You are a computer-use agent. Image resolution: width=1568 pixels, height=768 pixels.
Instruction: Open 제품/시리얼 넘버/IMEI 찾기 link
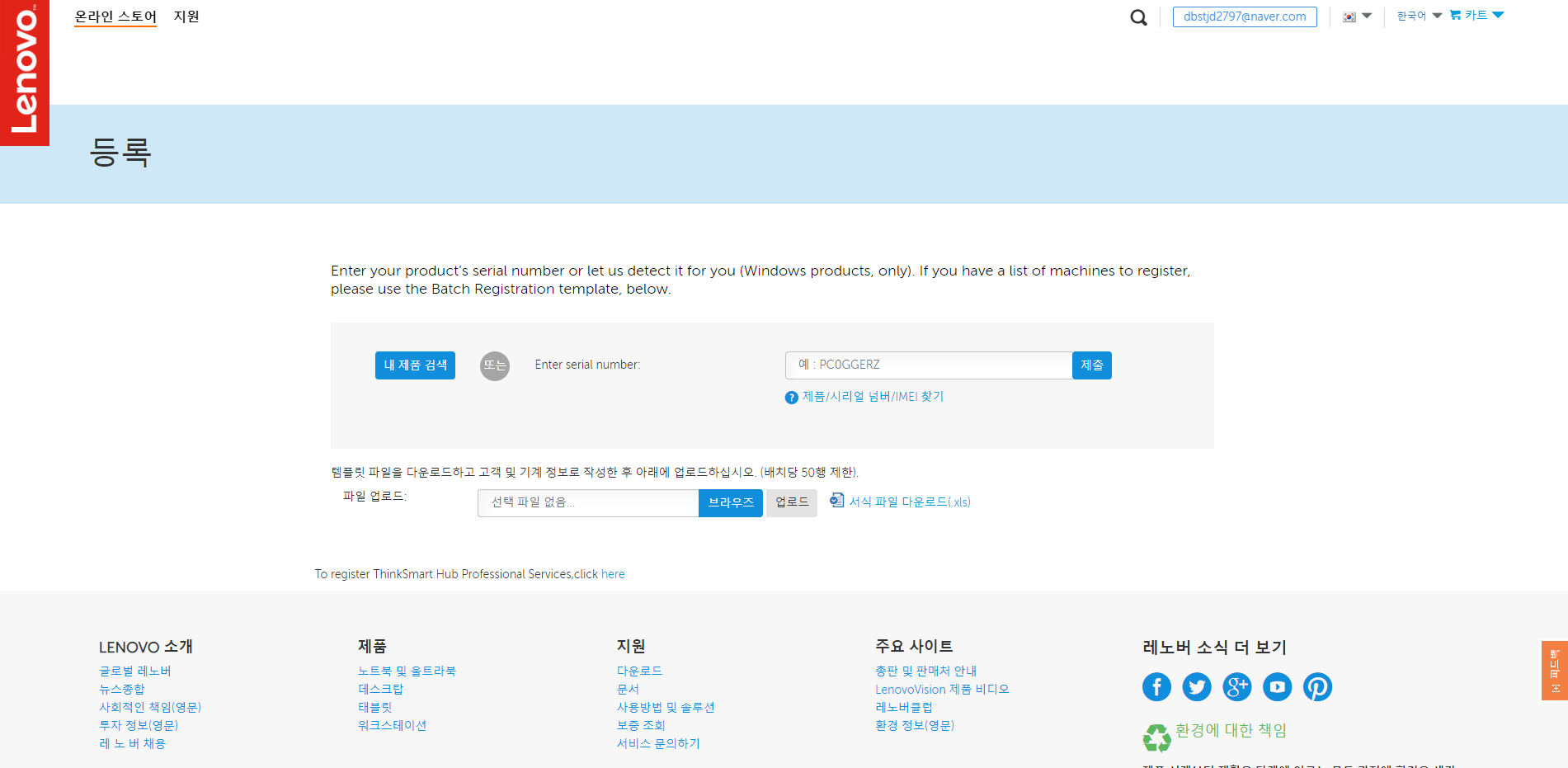873,397
